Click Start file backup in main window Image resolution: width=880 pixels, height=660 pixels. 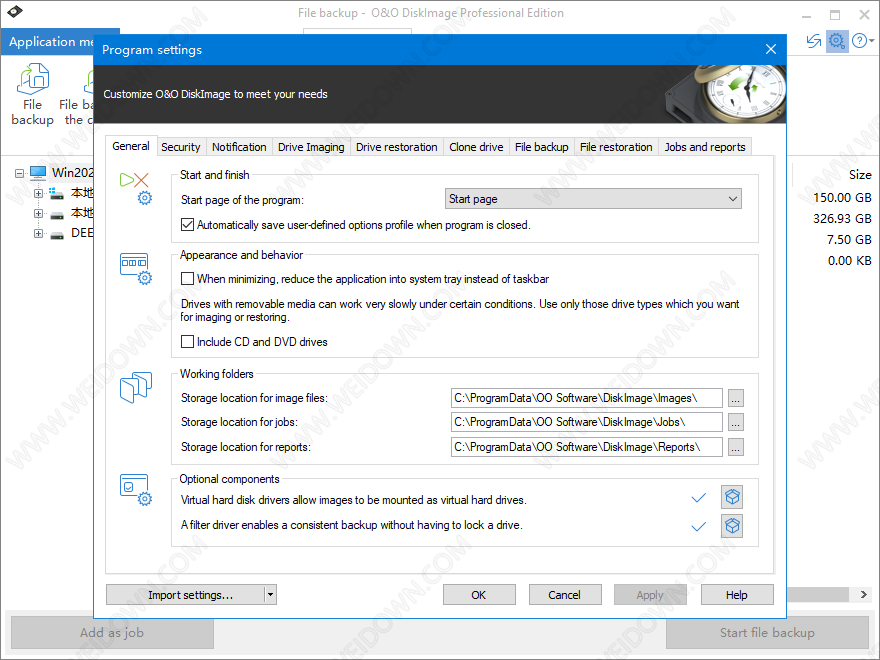click(x=767, y=632)
